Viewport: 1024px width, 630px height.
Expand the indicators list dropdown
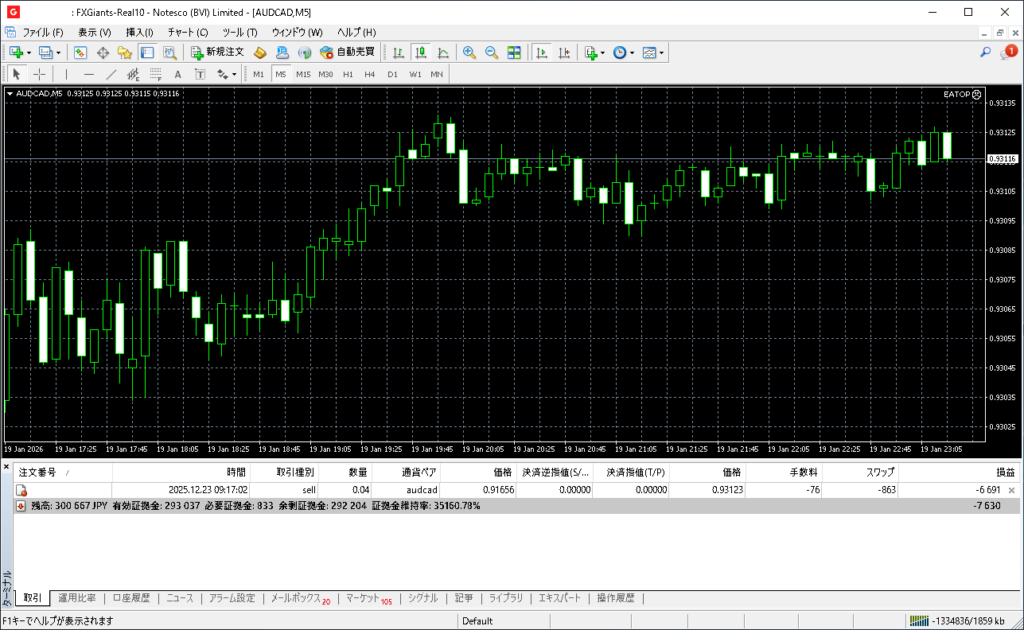(x=603, y=52)
